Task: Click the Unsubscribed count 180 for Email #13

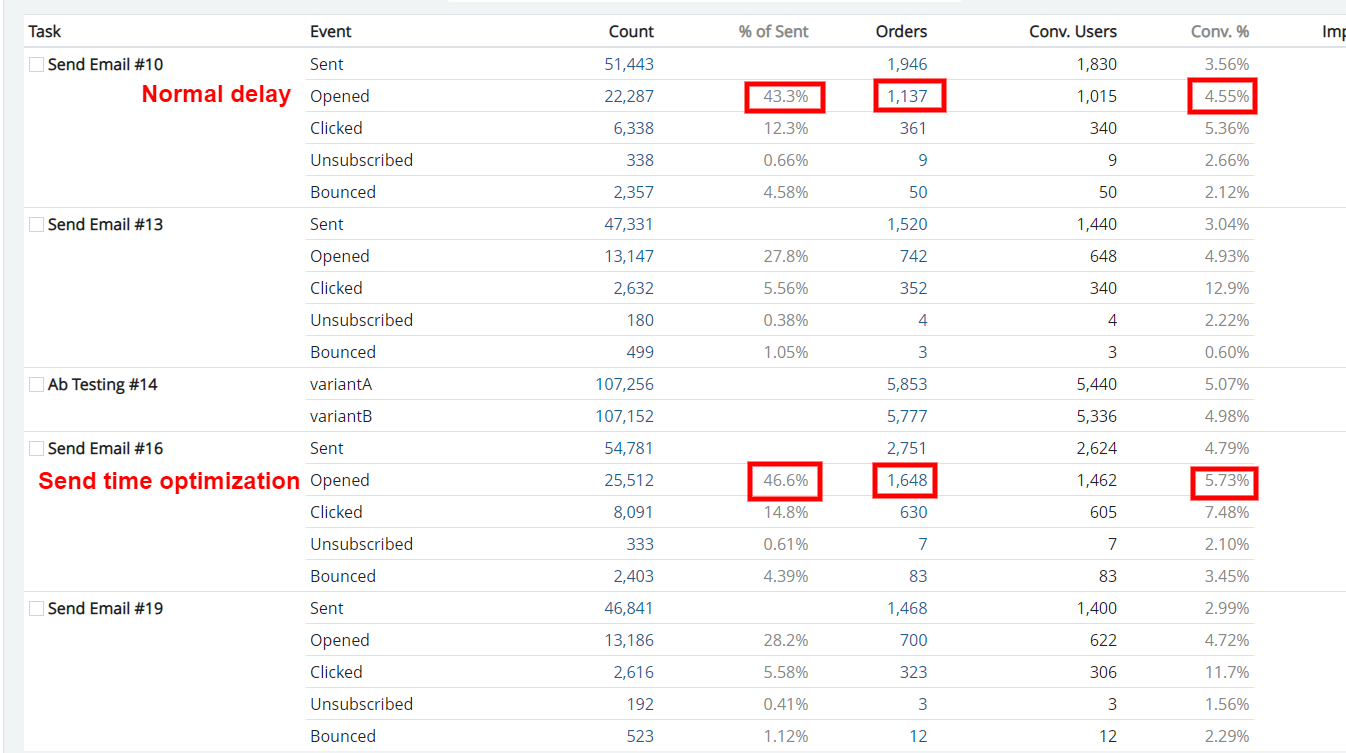Action: tap(641, 320)
